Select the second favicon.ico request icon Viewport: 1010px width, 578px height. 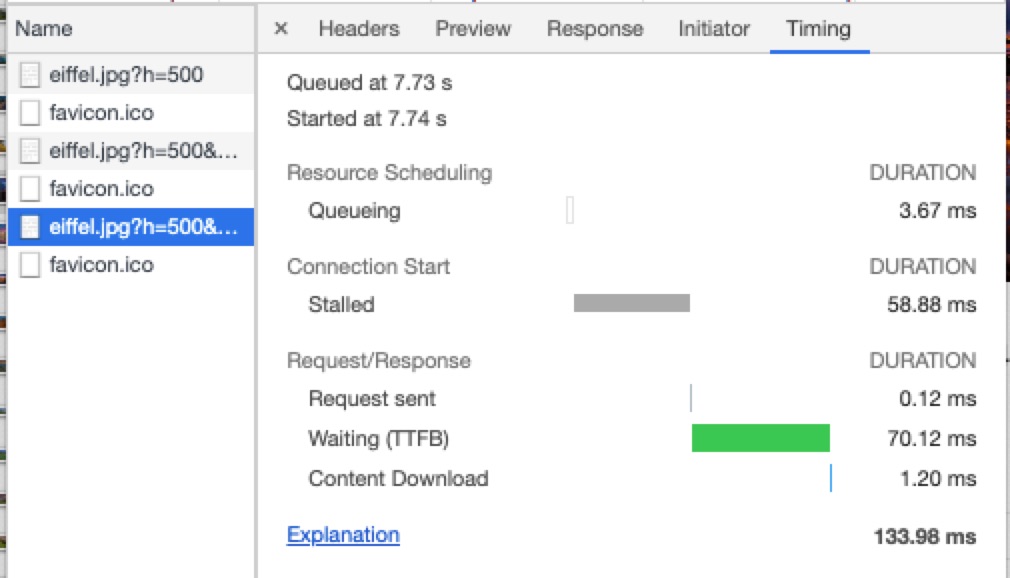[x=31, y=188]
